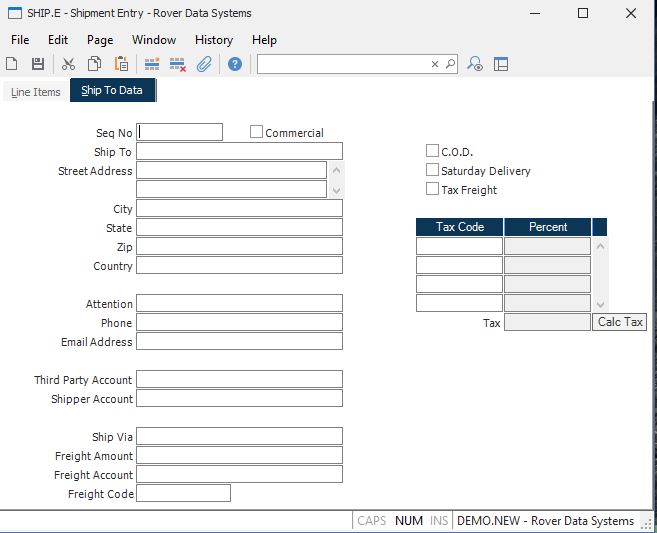Click the Cut scissors icon

point(68,64)
